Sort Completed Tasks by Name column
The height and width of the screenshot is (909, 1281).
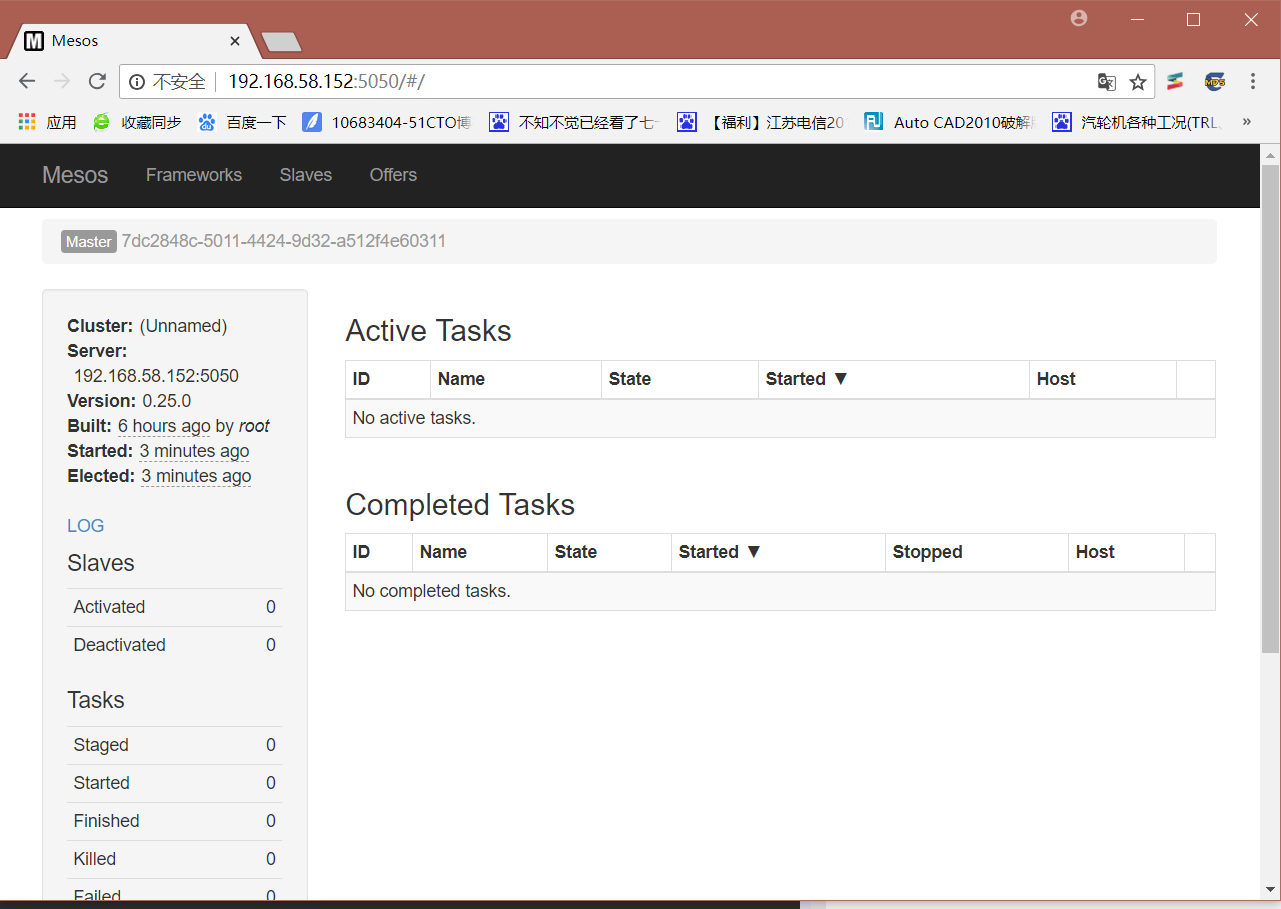480,552
